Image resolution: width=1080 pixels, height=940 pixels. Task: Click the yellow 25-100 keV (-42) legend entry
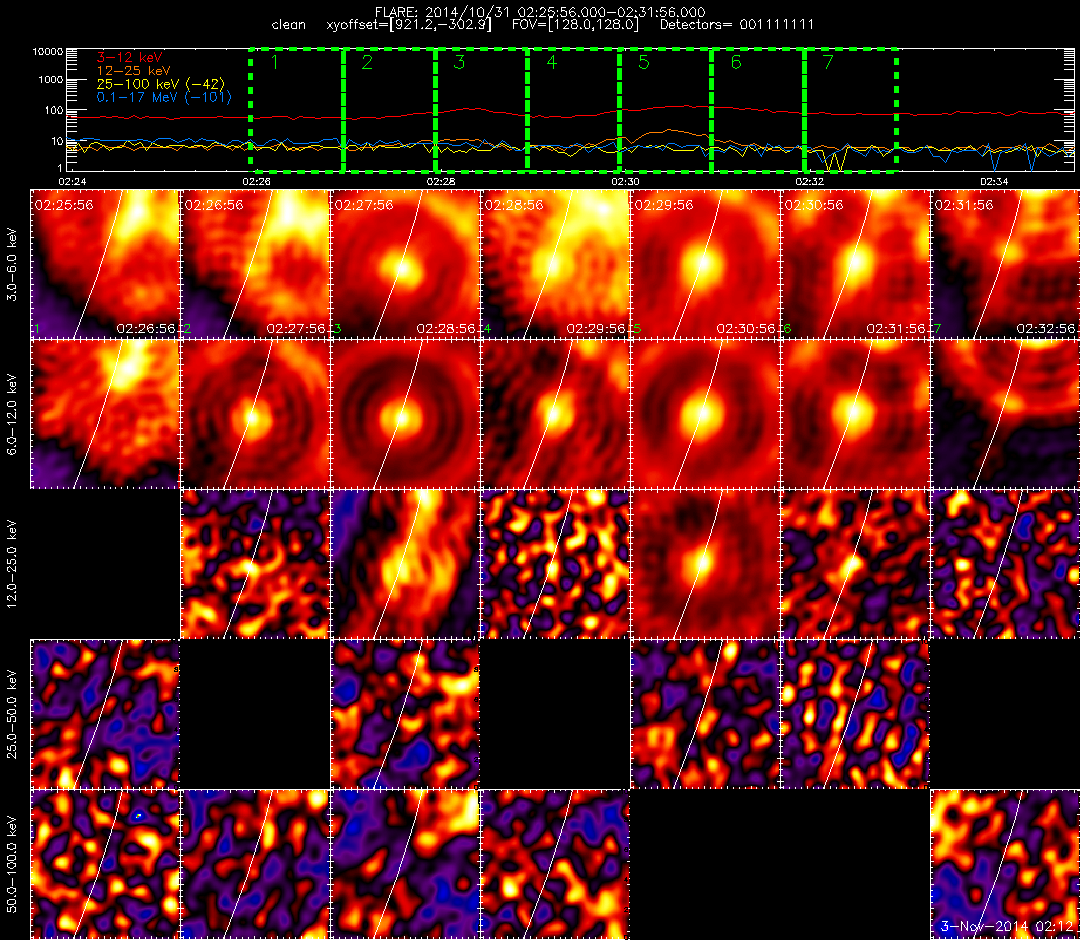click(x=160, y=84)
